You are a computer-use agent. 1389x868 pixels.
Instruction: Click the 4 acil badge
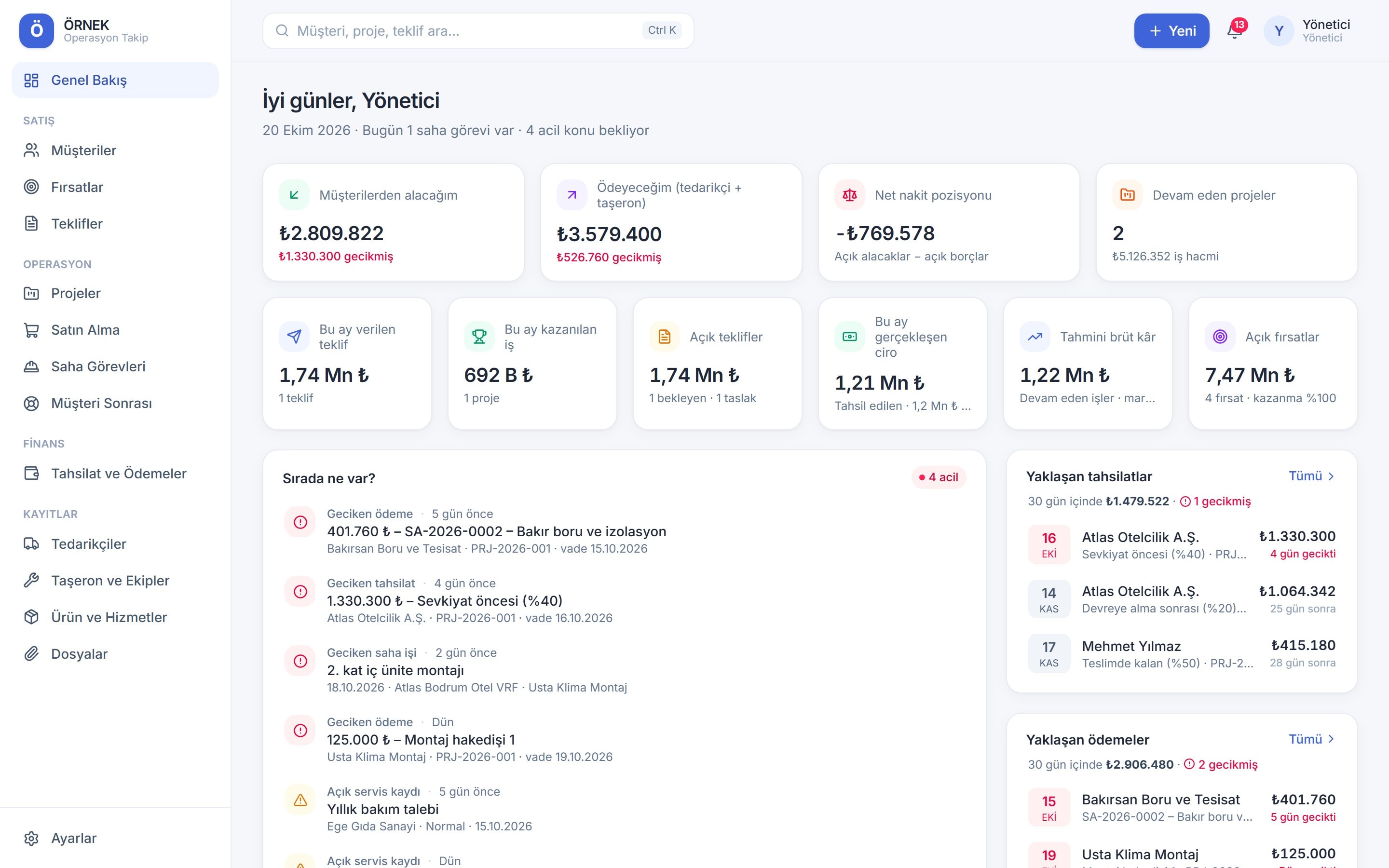[x=939, y=477]
